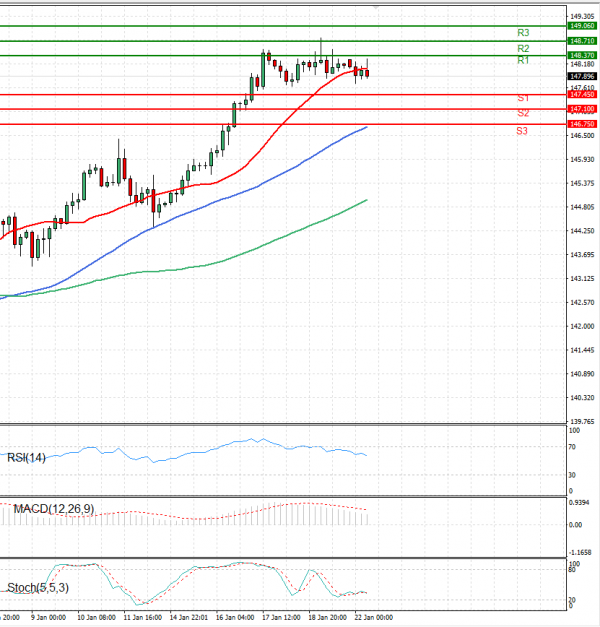Click the RSI 30 level value
Viewport: 600px width, 627px height.
[x=572, y=475]
